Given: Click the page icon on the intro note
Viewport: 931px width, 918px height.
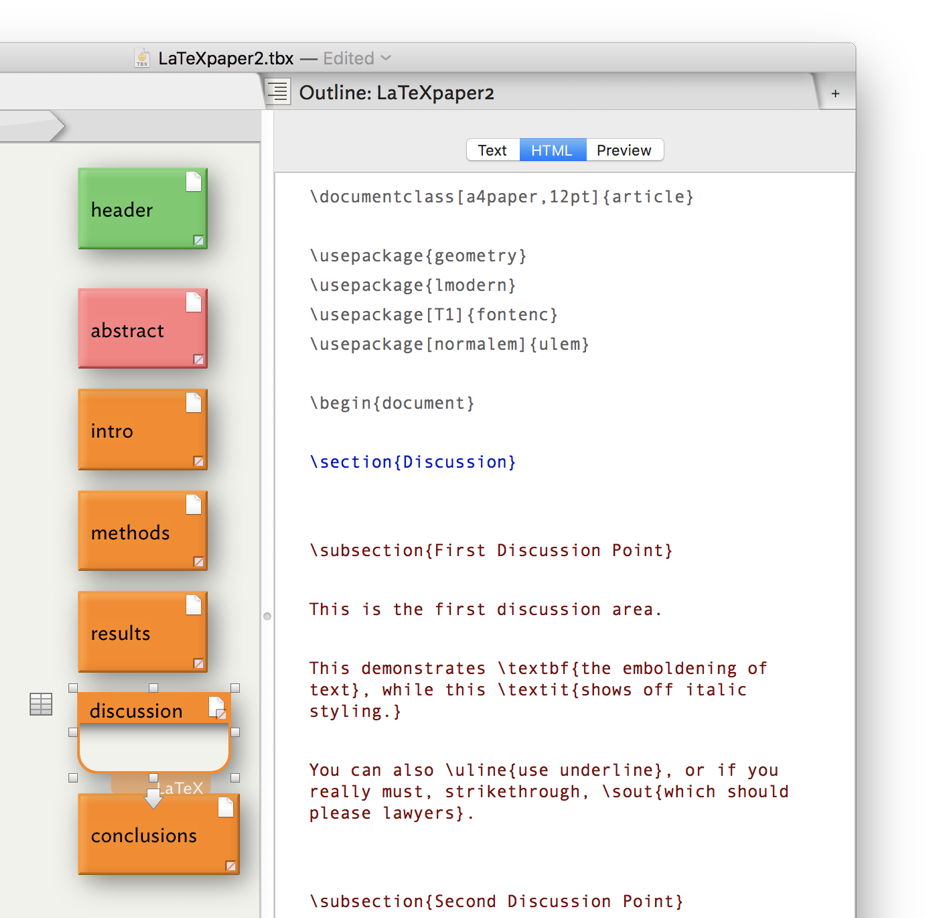Looking at the screenshot, I should click(x=193, y=402).
